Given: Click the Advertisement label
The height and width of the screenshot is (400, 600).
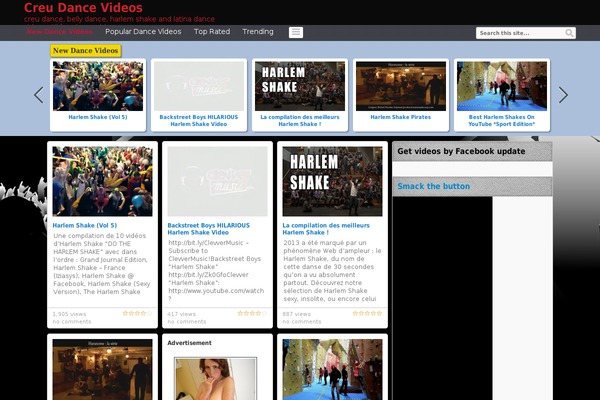Looking at the screenshot, I should pos(189,343).
